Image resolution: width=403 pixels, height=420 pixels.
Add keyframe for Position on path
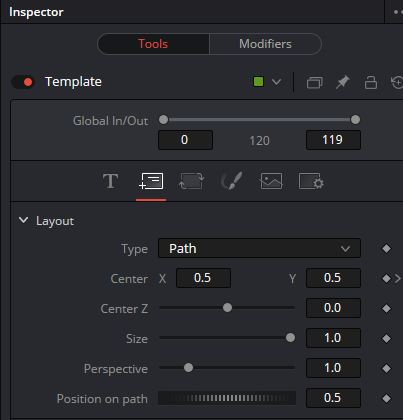tap(386, 398)
